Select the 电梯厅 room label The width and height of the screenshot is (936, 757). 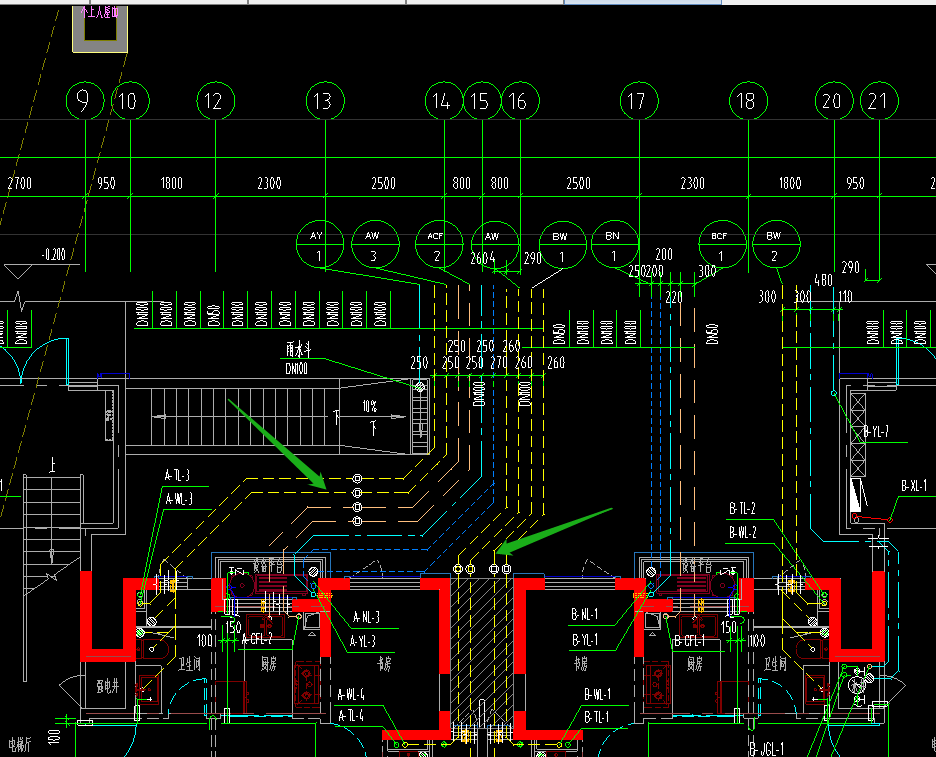tap(20, 744)
